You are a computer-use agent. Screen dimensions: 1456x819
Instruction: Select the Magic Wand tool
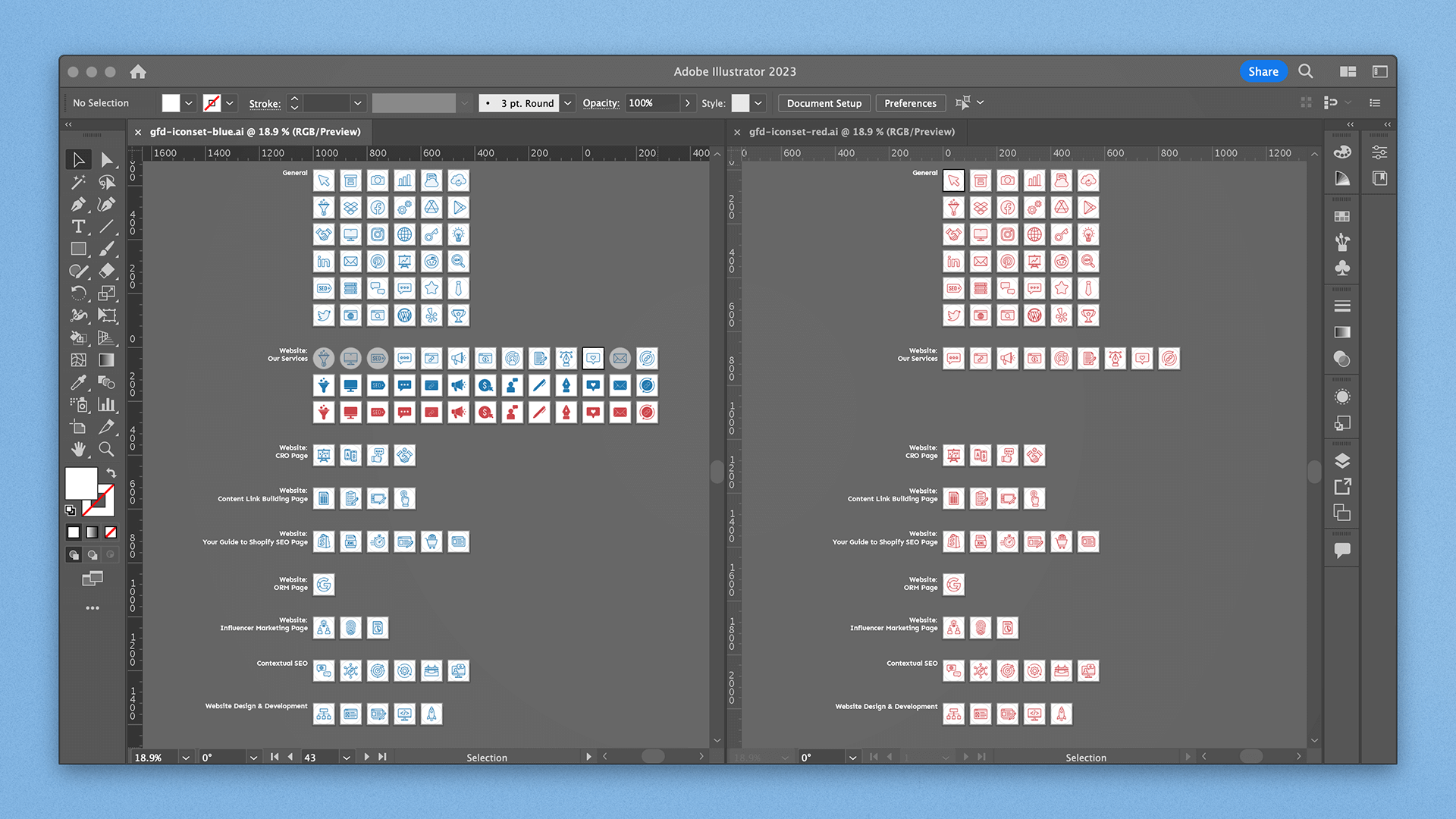[78, 182]
